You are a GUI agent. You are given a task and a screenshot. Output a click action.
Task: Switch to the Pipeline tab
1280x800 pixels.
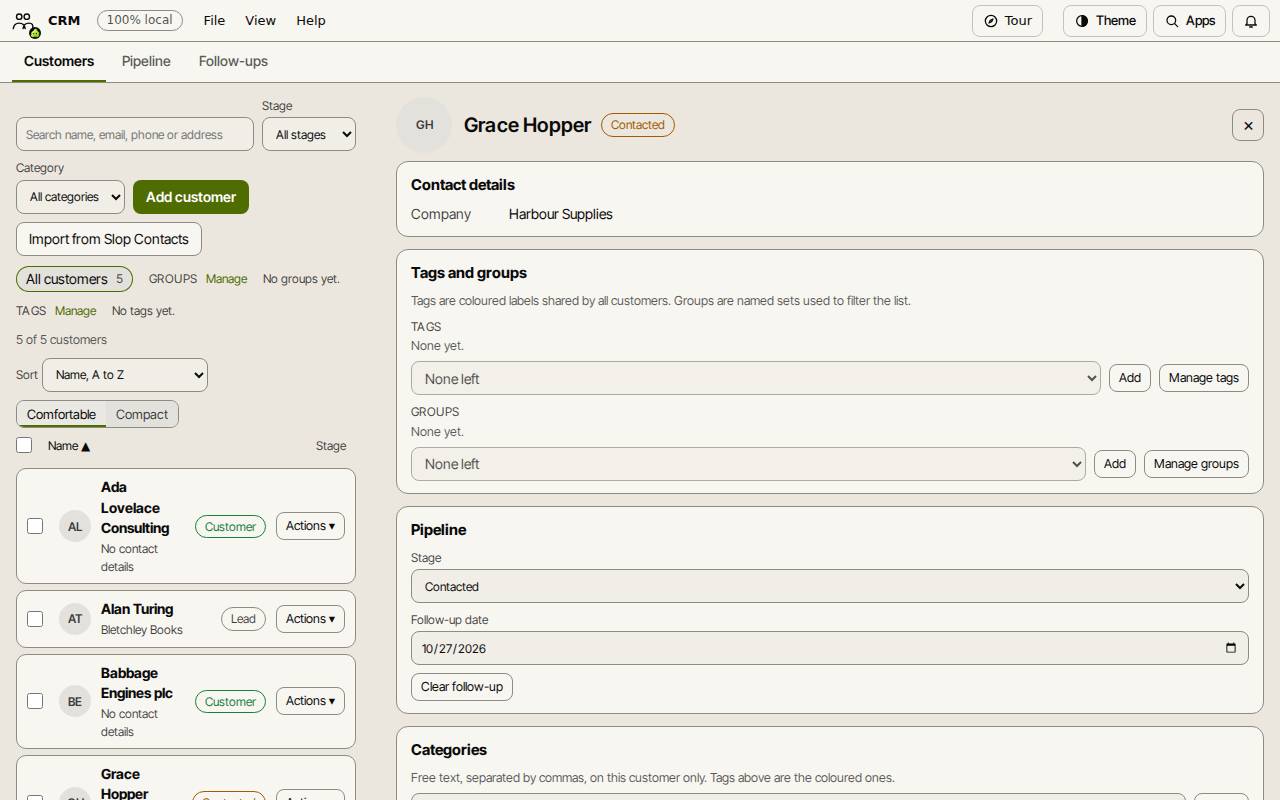146,61
